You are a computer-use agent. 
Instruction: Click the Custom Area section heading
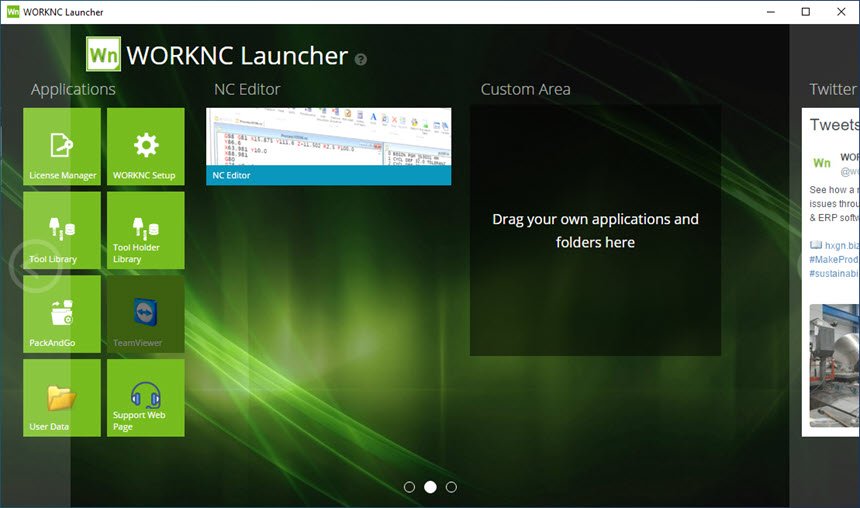click(x=525, y=89)
